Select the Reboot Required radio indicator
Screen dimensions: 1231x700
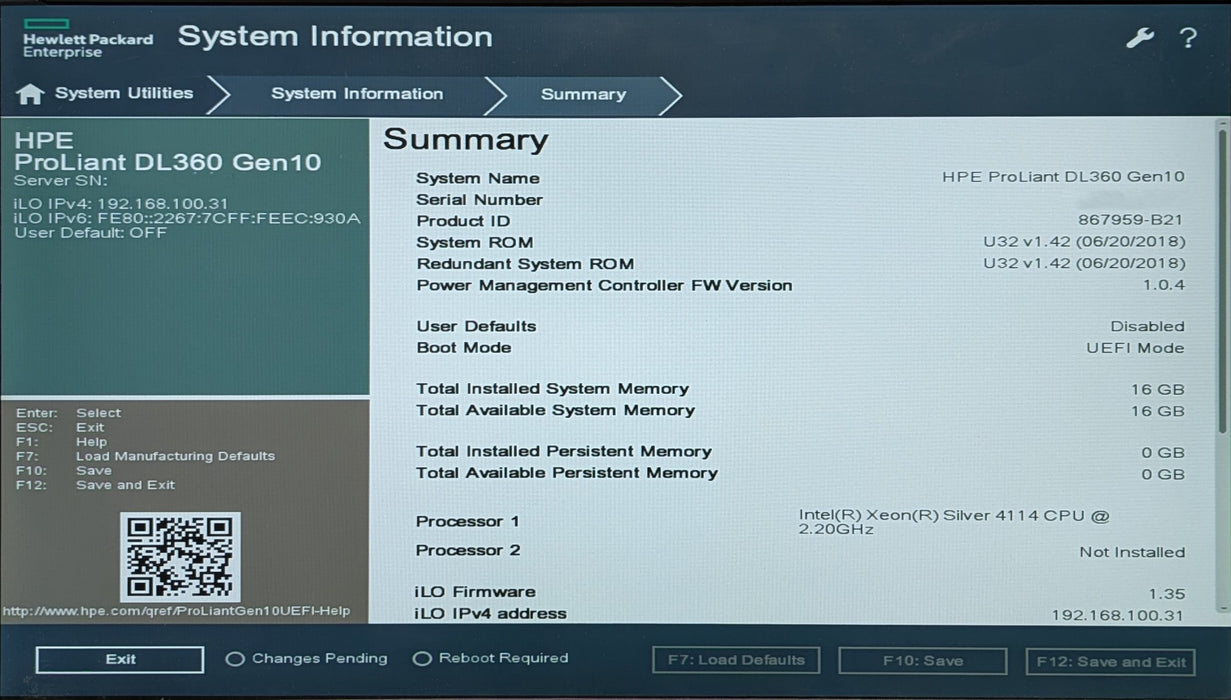[422, 659]
